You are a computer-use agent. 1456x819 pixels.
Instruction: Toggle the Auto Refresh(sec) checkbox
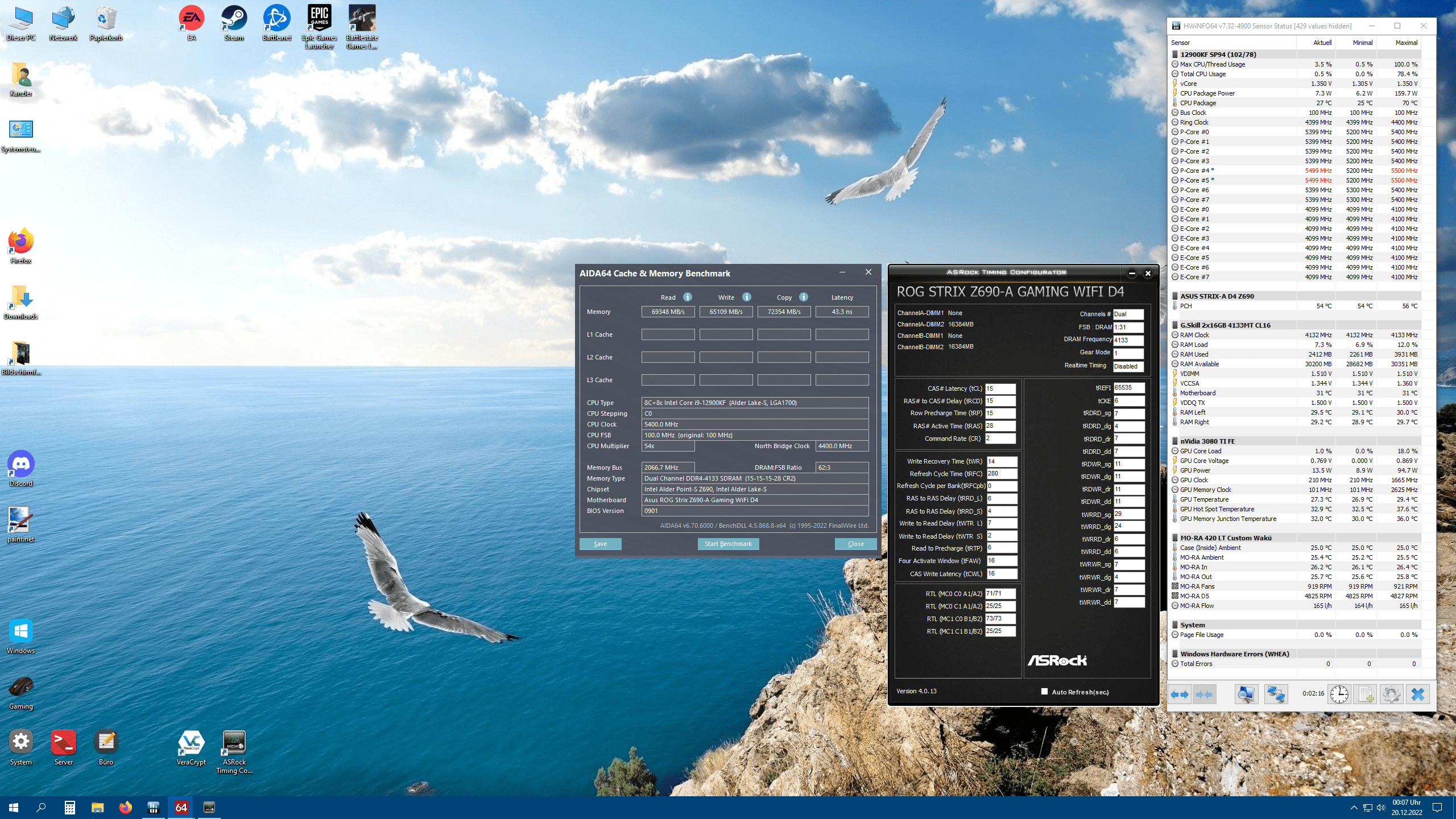[x=1044, y=692]
